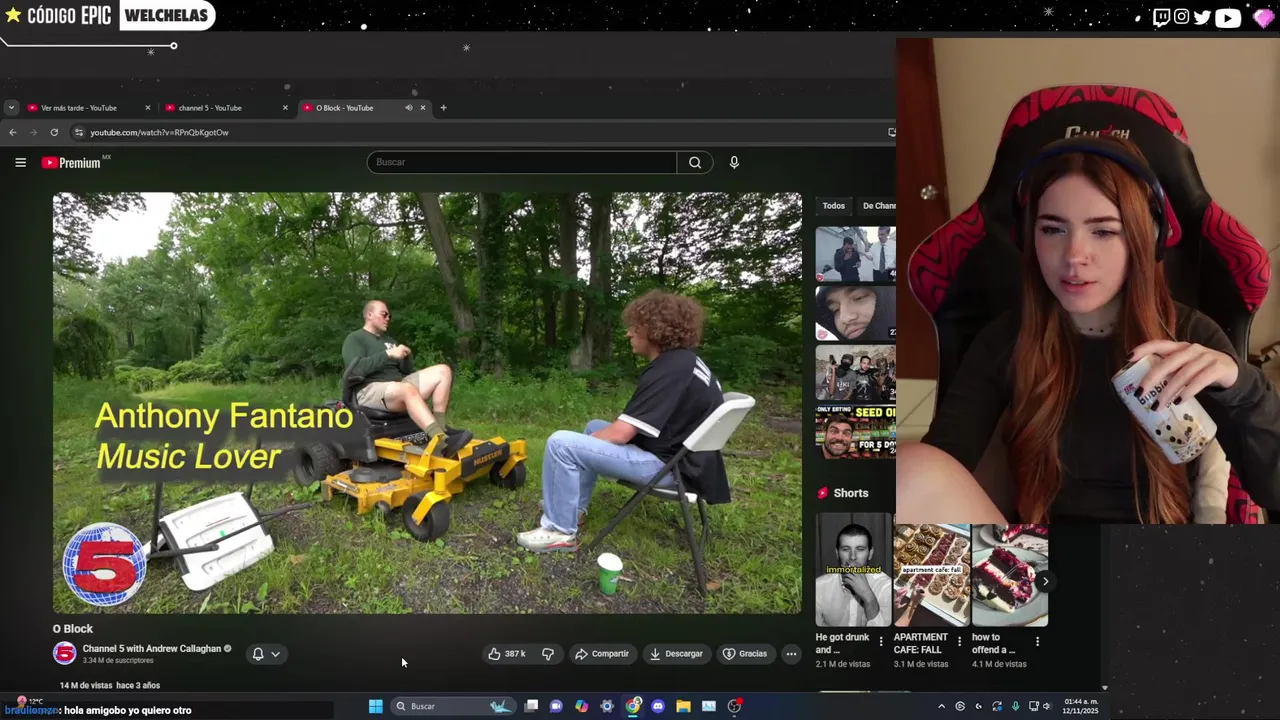Open a new browser tab

click(443, 107)
